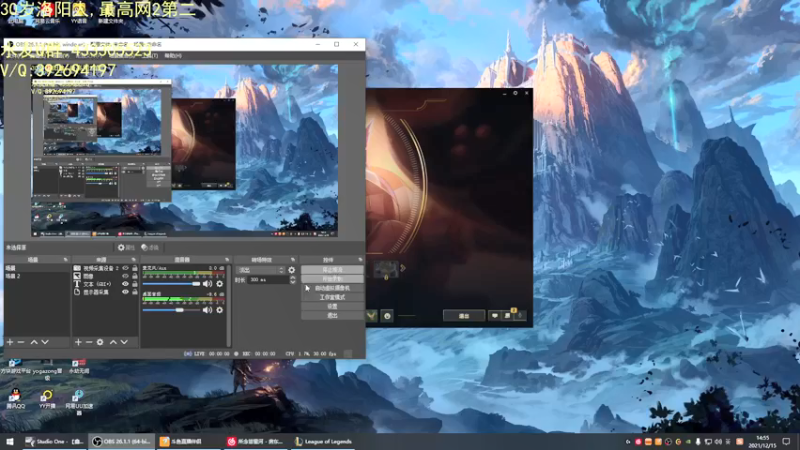Toggle lock on the image source

(x=135, y=276)
